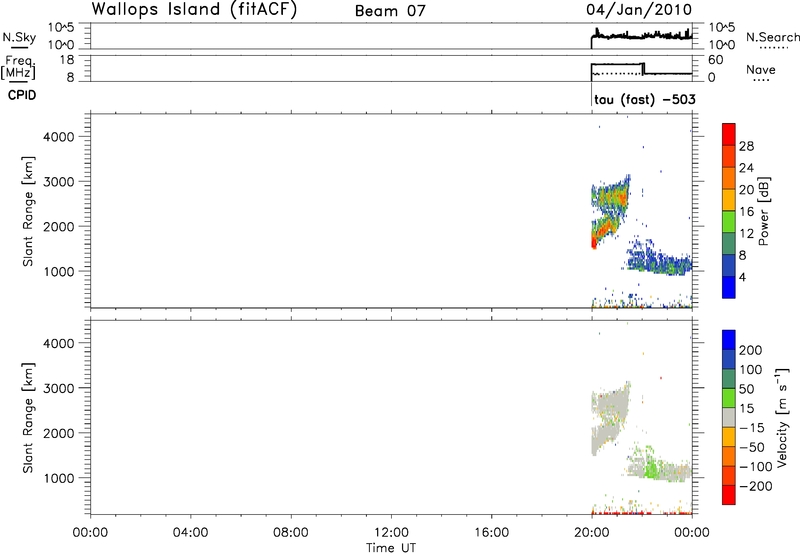Pick the Power colorbar segment between 20 and 24
The image size is (800, 554).
tap(729, 178)
